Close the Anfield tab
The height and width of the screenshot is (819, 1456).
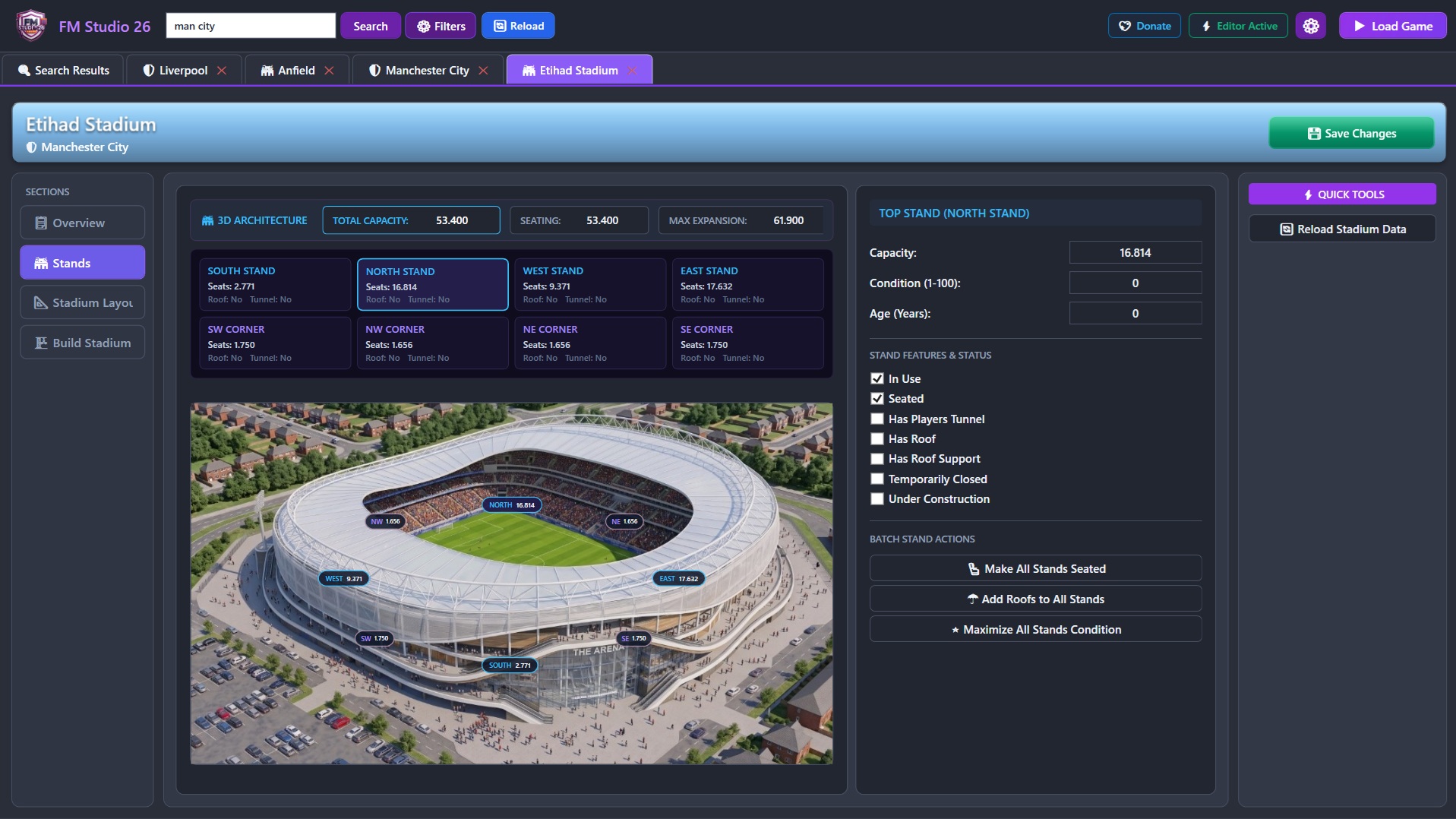coord(329,70)
